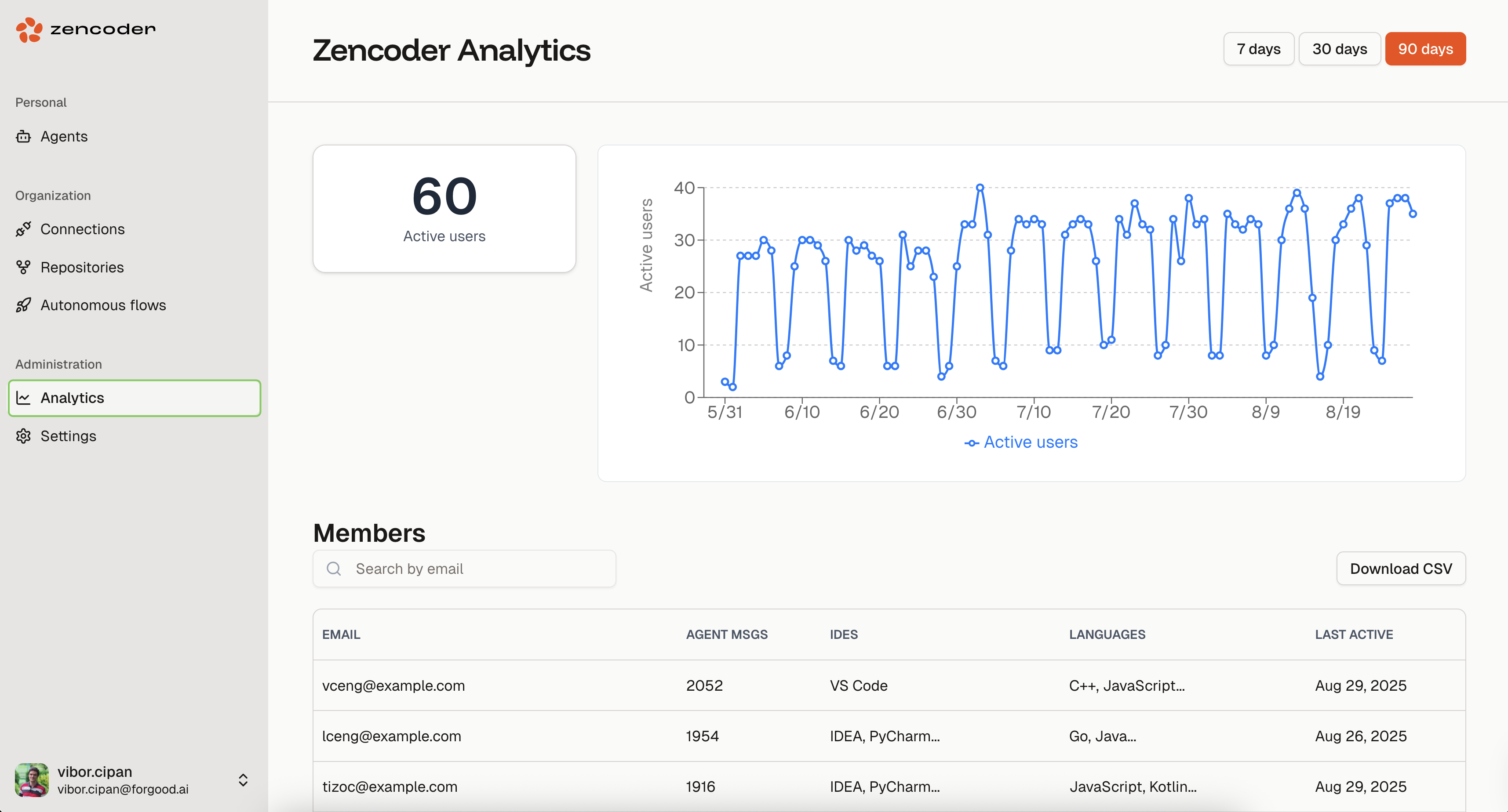Select the Analytics menu item
The height and width of the screenshot is (812, 1508).
(x=135, y=398)
